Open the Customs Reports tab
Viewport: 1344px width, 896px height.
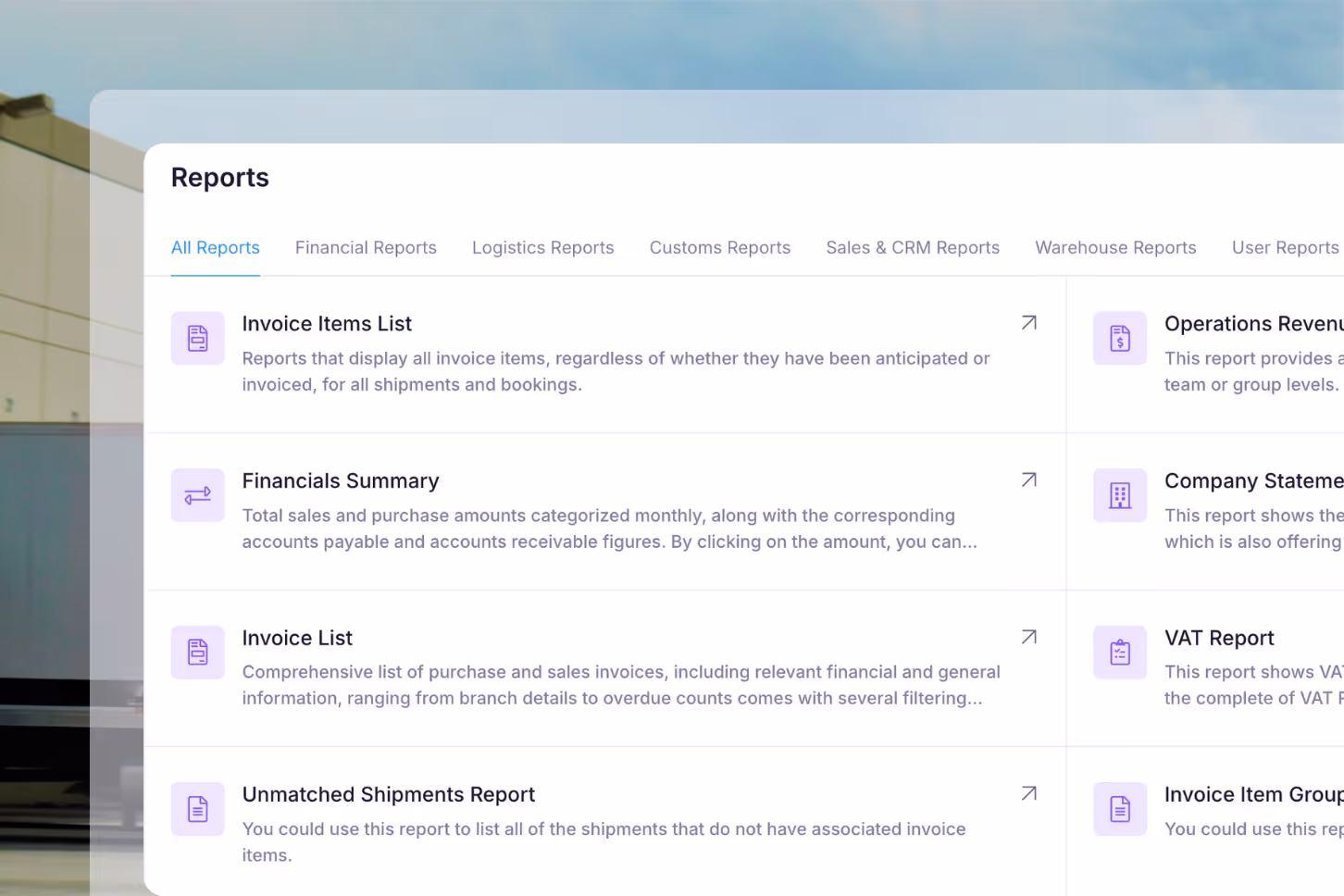(720, 247)
